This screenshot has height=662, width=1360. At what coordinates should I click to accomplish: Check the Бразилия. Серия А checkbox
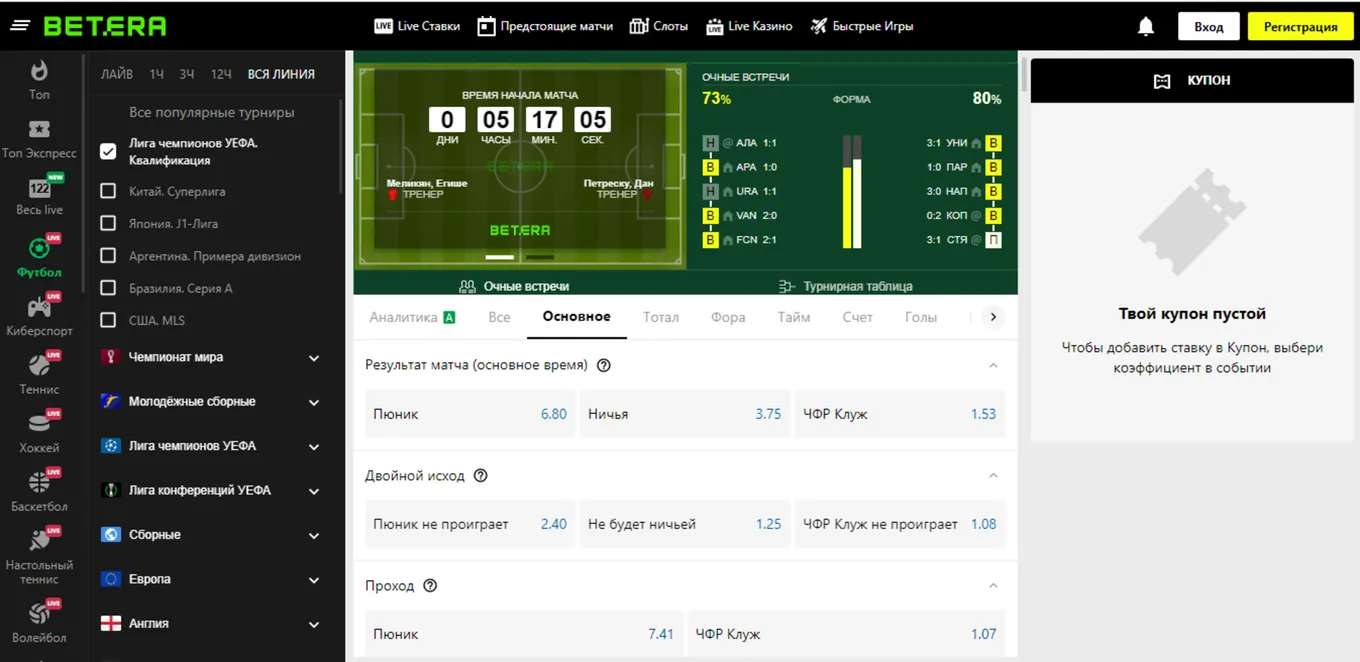(108, 288)
